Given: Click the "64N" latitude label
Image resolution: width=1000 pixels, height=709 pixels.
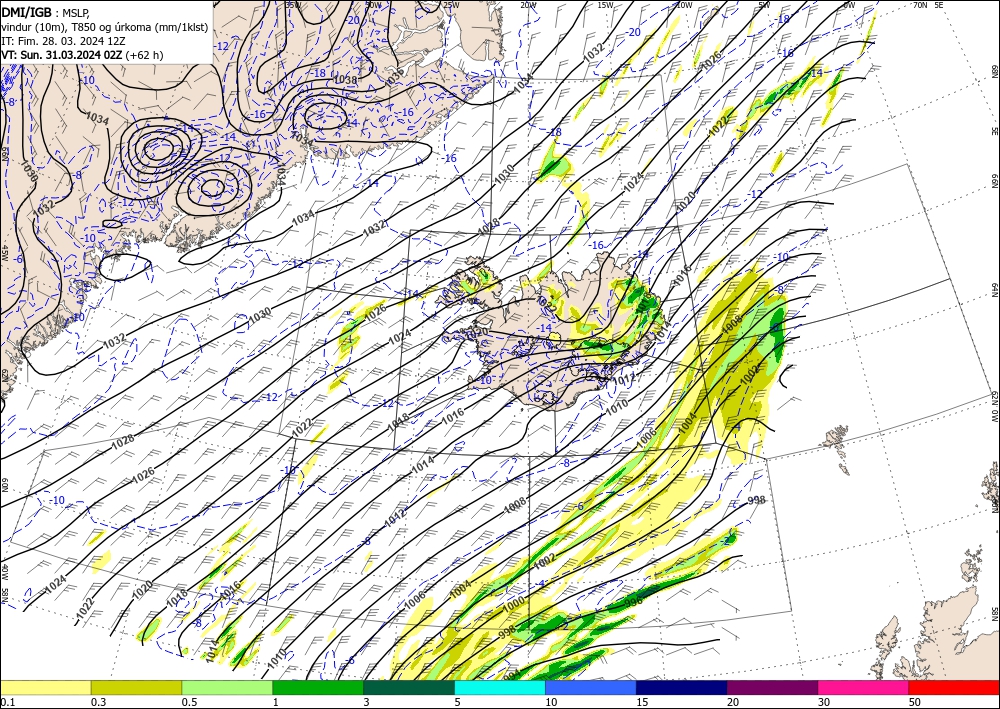Looking at the screenshot, I should pos(994,290).
